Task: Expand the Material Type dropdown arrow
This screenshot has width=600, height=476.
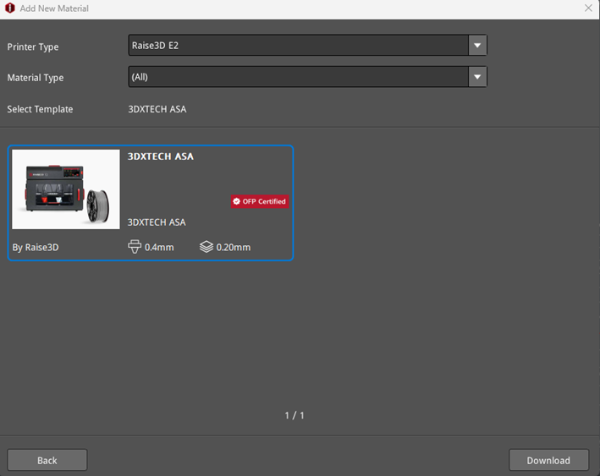Action: (478, 77)
